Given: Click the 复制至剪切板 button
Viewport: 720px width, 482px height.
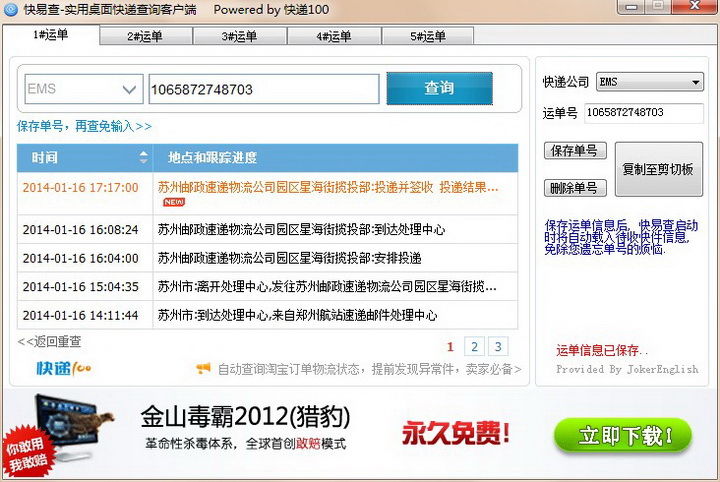Looking at the screenshot, I should [x=658, y=169].
